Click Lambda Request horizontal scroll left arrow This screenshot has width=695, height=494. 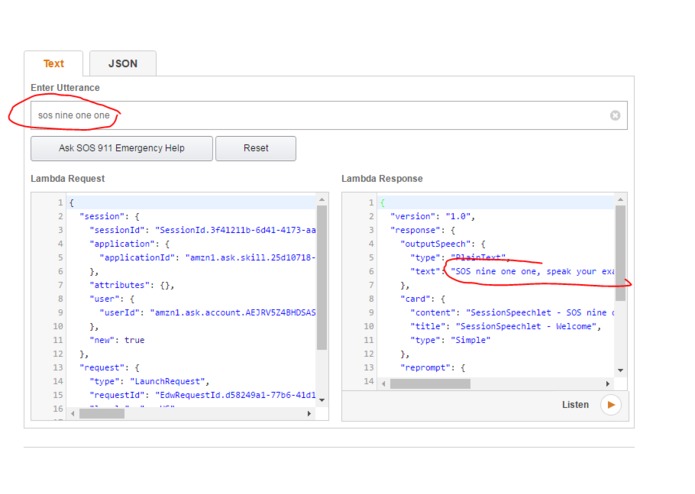[x=73, y=413]
